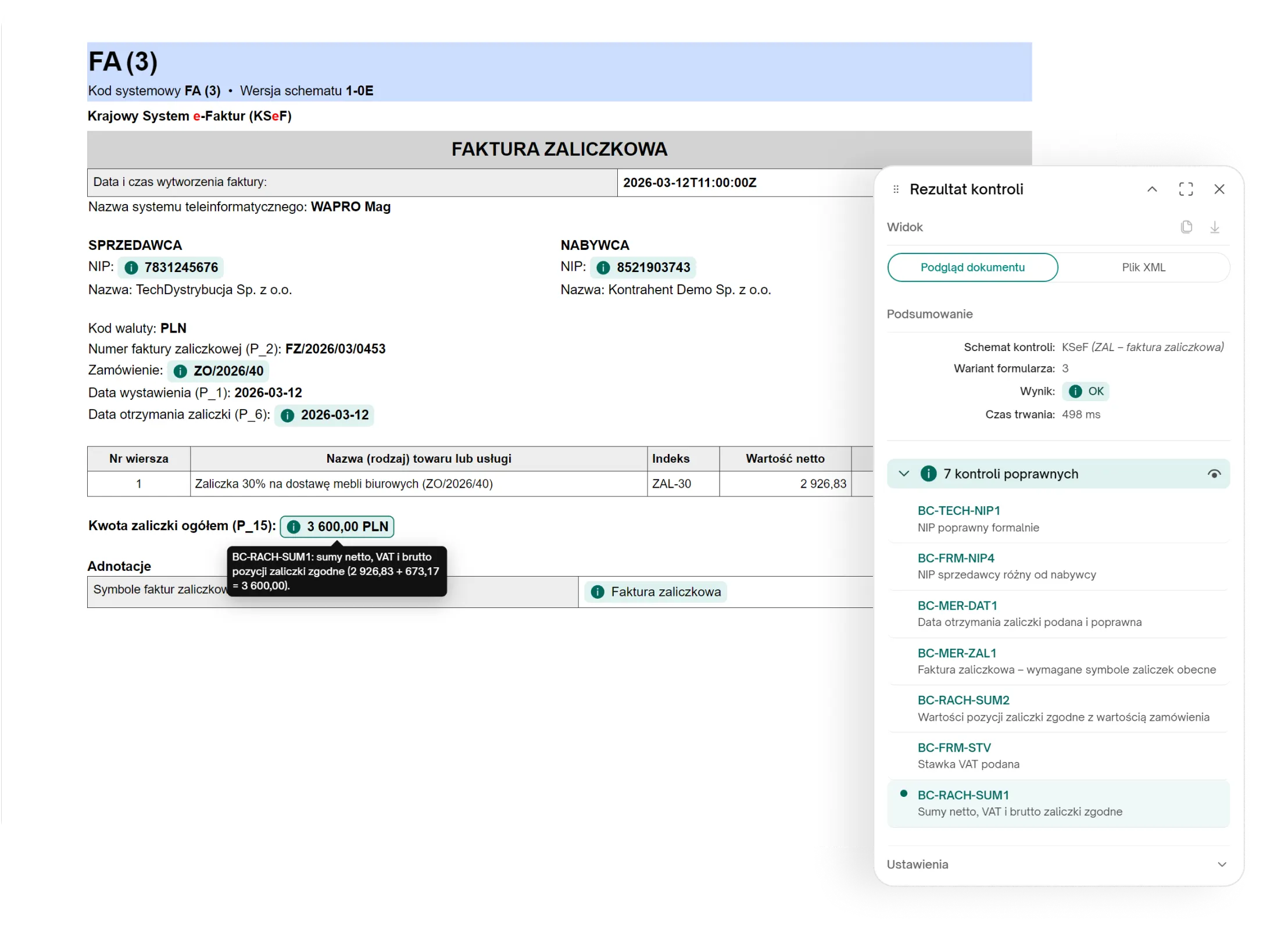Click the Faktura zaliczkowa annotation badge

pyautogui.click(x=656, y=592)
